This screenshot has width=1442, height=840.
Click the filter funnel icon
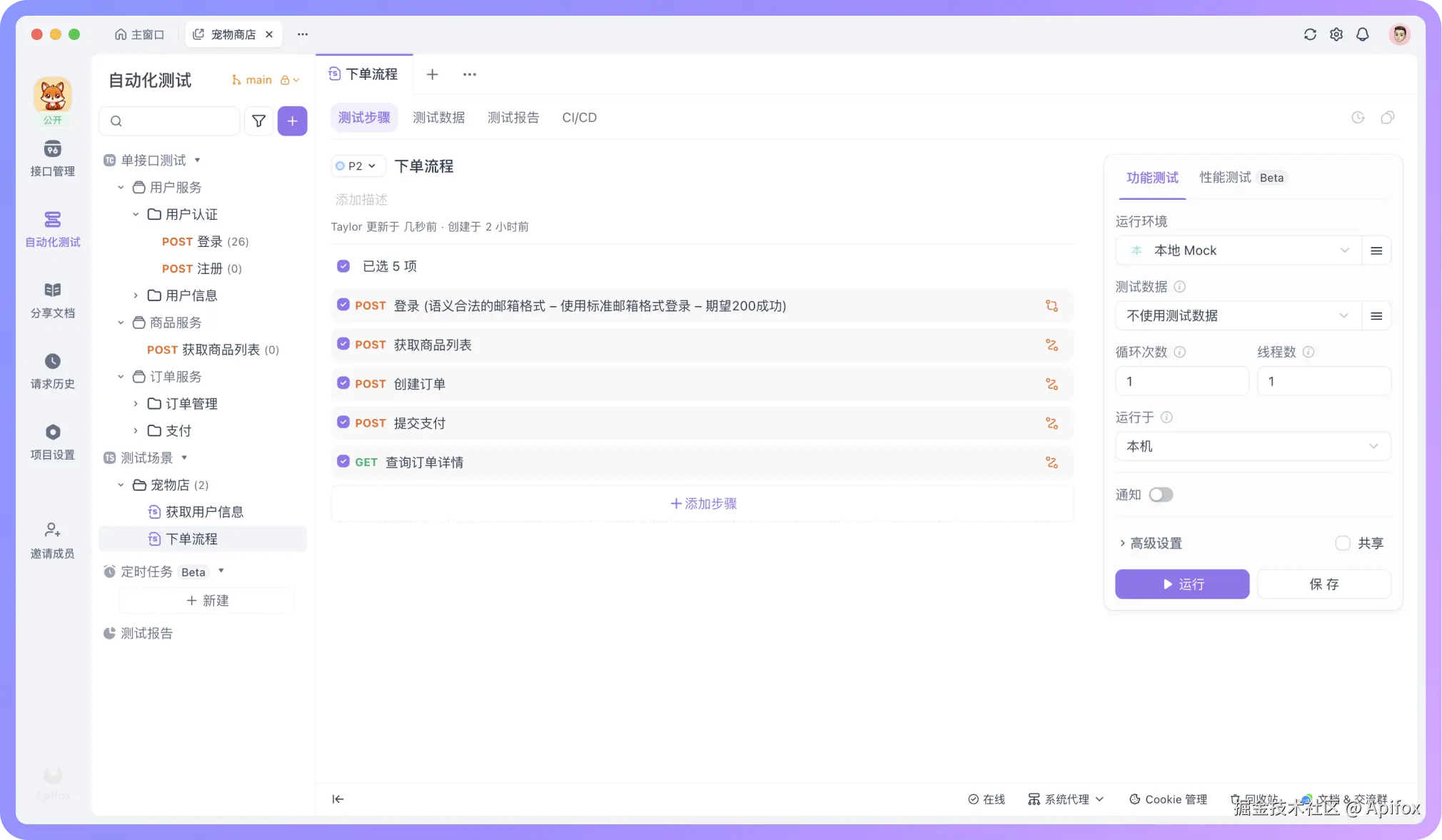click(259, 121)
